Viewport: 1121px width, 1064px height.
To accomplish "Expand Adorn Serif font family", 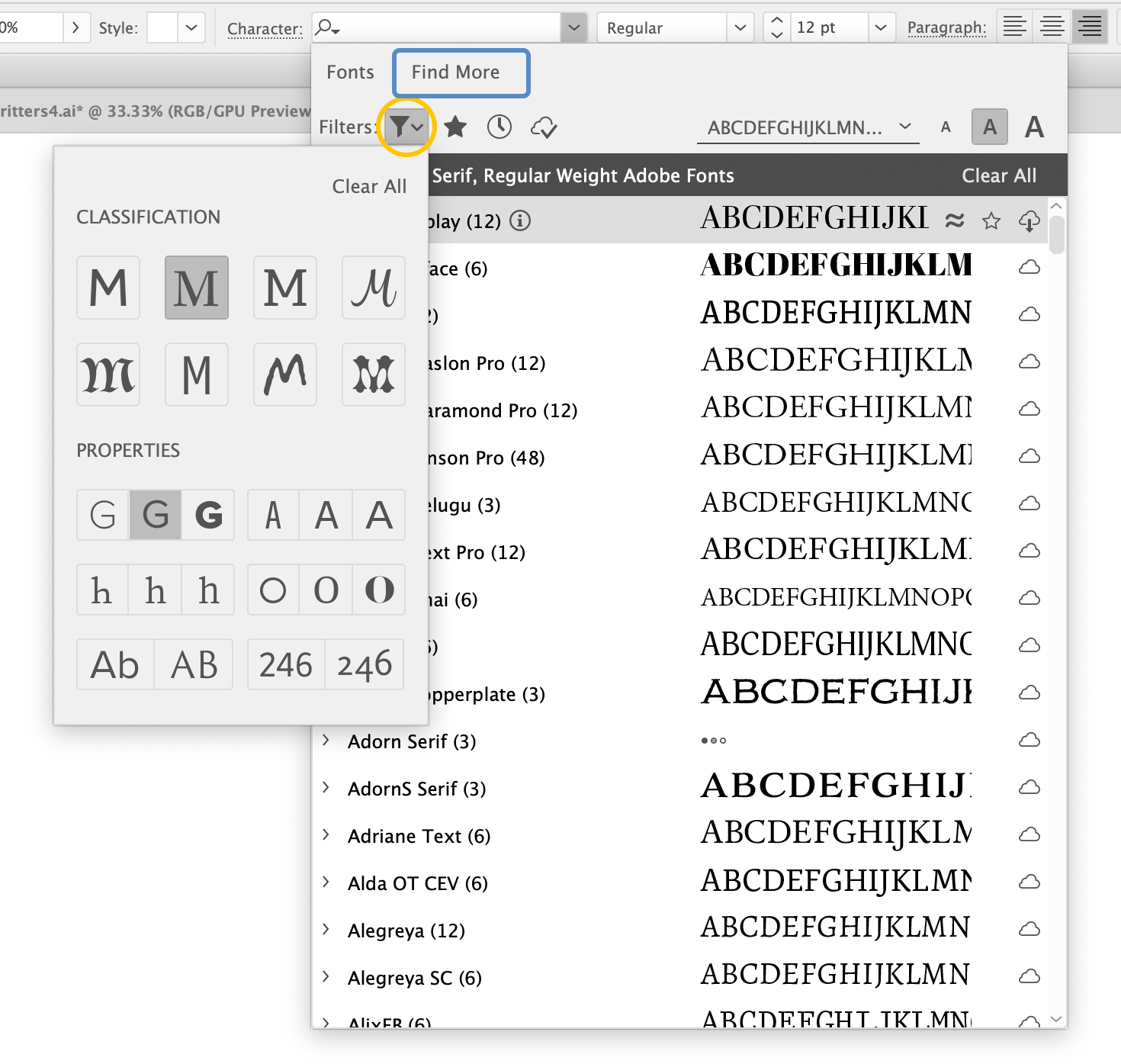I will tap(326, 740).
